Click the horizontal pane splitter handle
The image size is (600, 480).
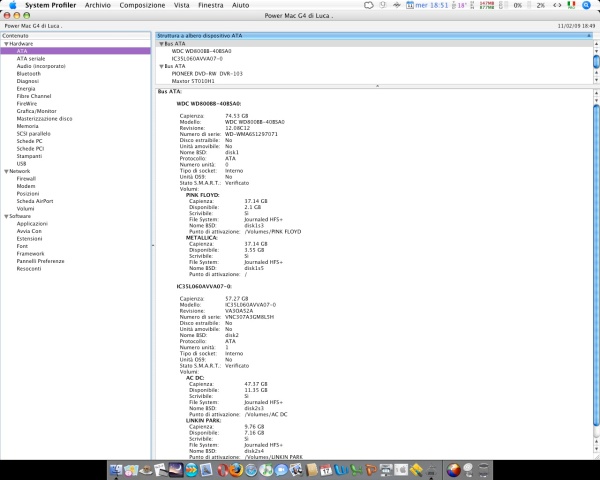pos(377,86)
